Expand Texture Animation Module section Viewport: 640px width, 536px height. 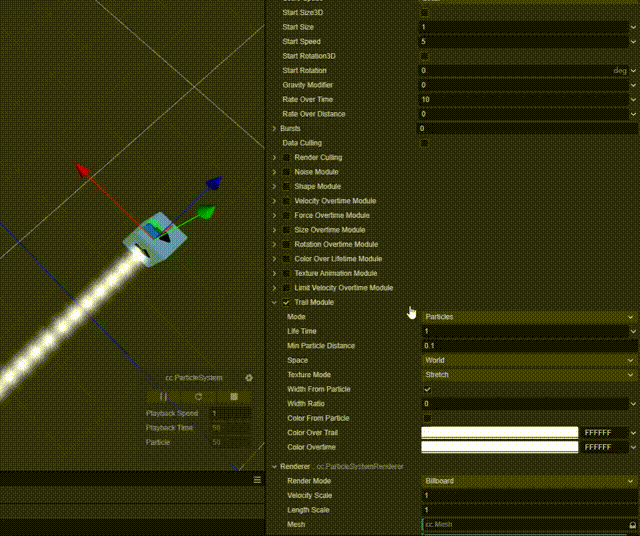click(x=274, y=274)
